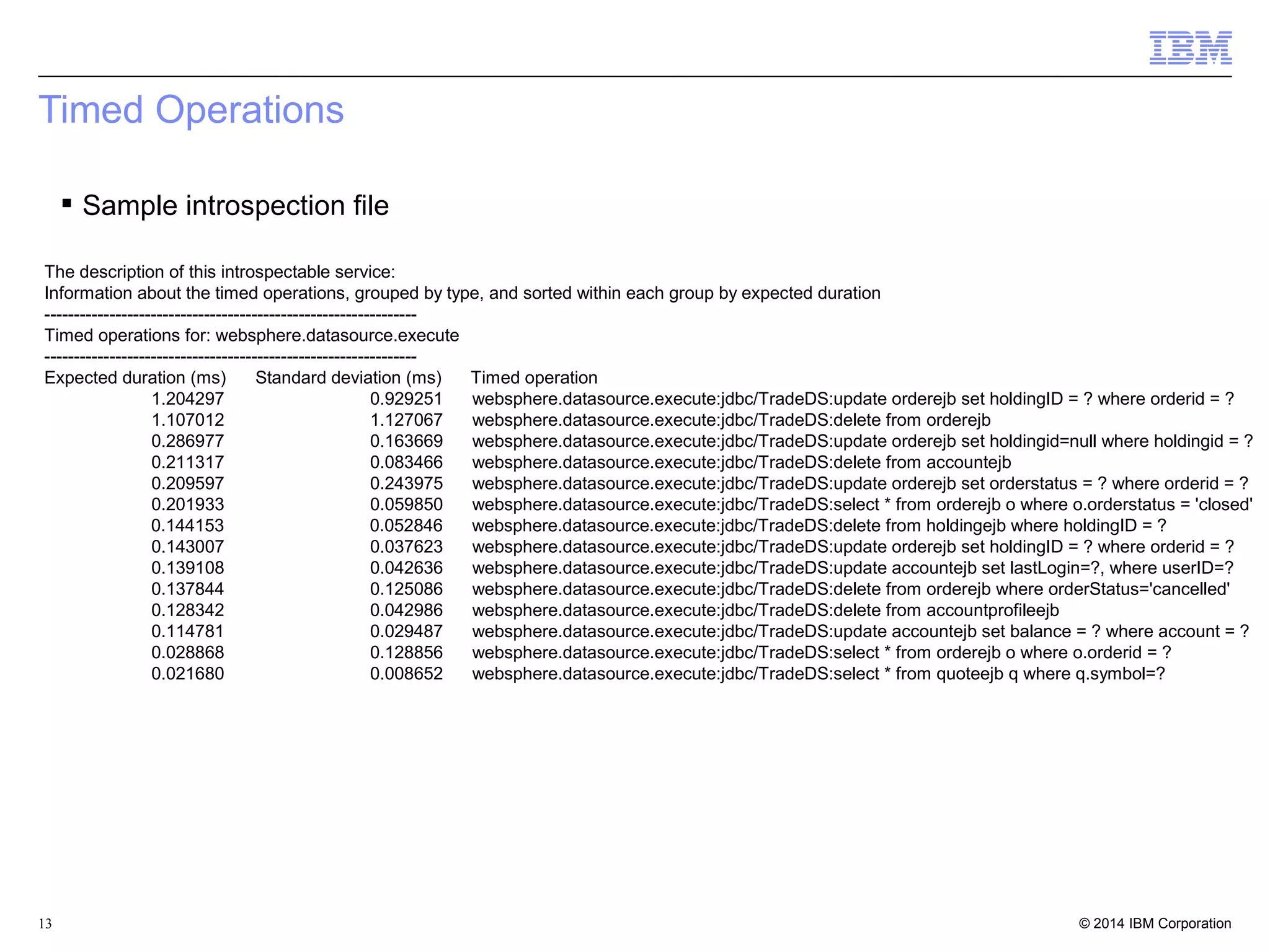Click slide page number 13
Image resolution: width=1270 pixels, height=952 pixels.
click(45, 924)
